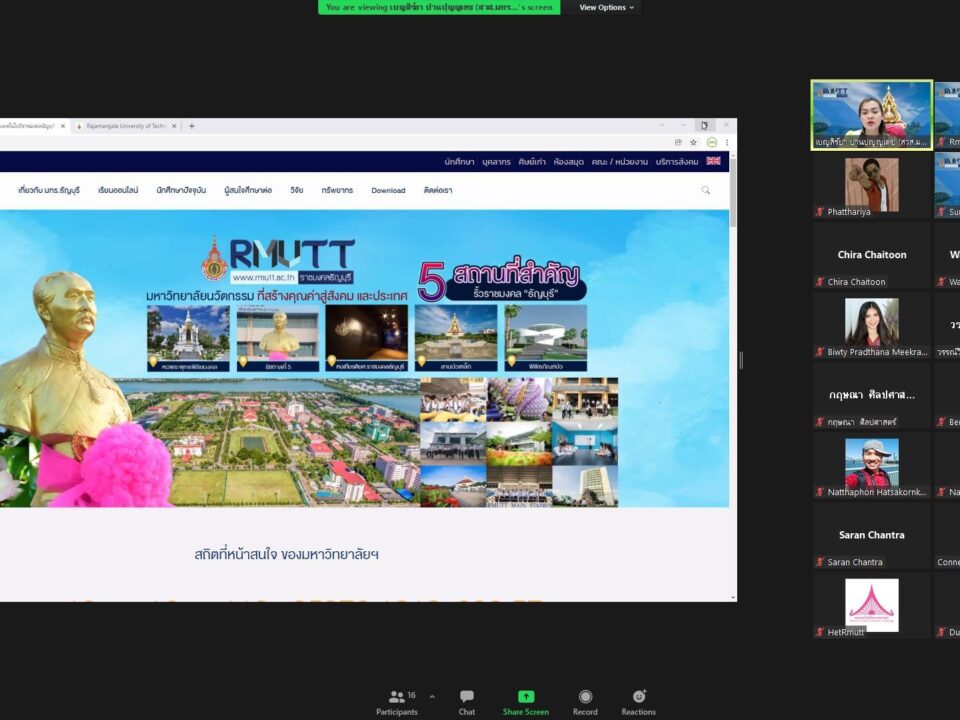Open the browser three-dot menu
Viewport: 960px width, 720px height.
[727, 143]
